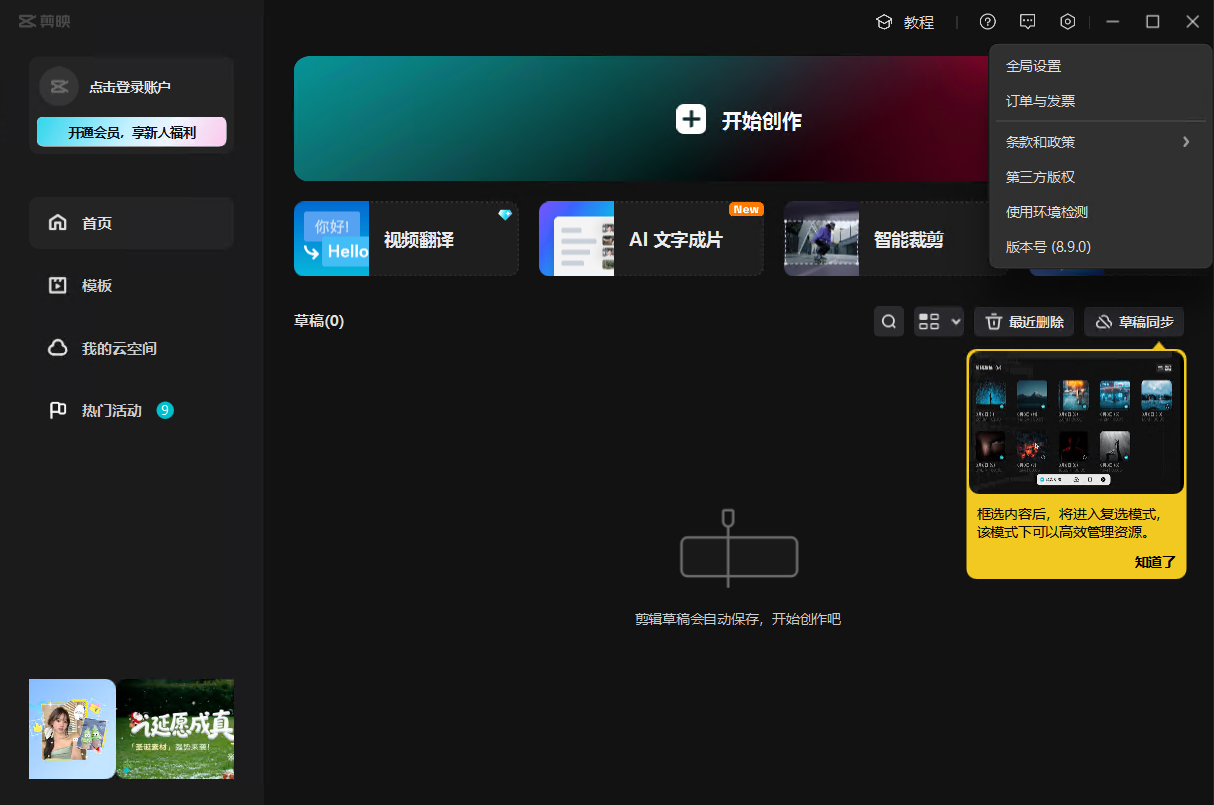
Task: Choose 使用环境检测 menu item
Action: tap(1046, 212)
